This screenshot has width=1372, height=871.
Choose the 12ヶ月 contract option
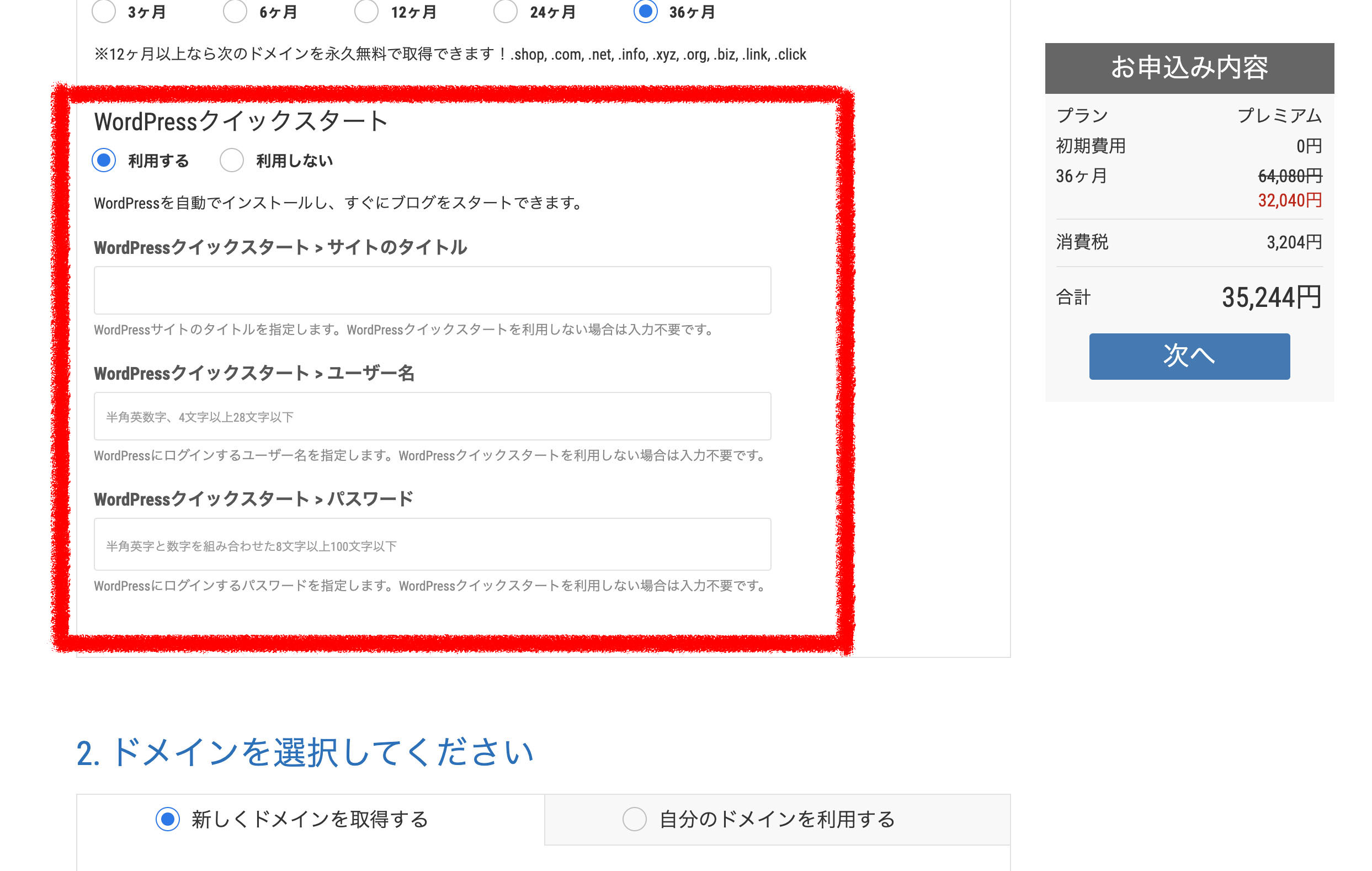tap(366, 11)
